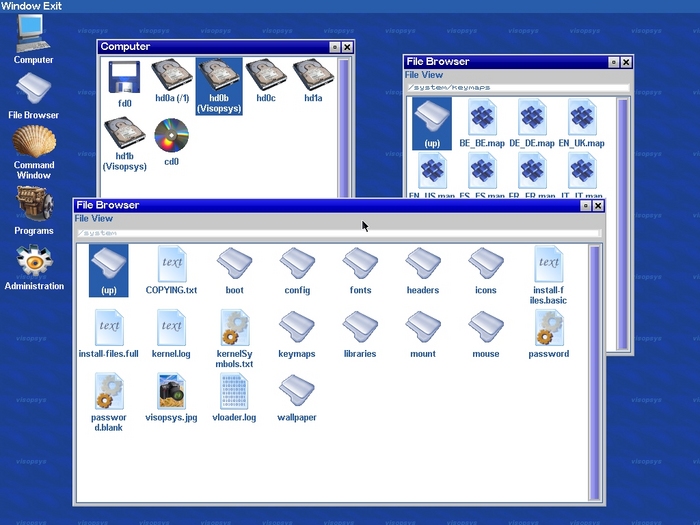Open View menu in keymaps File Browser

pos(432,75)
